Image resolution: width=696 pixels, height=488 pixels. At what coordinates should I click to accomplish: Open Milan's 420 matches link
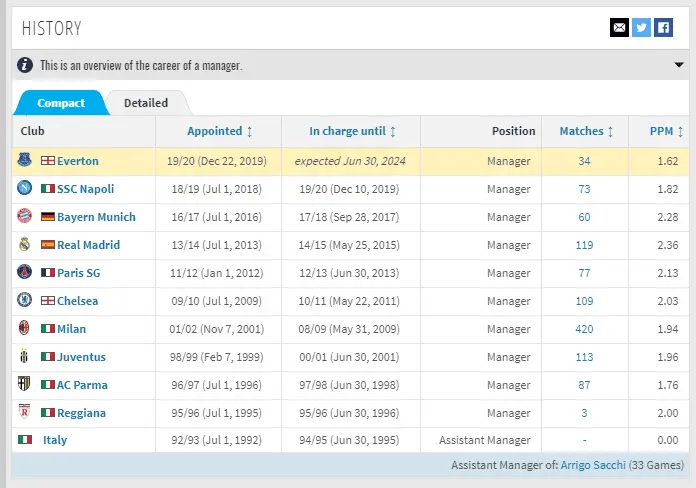pos(584,329)
